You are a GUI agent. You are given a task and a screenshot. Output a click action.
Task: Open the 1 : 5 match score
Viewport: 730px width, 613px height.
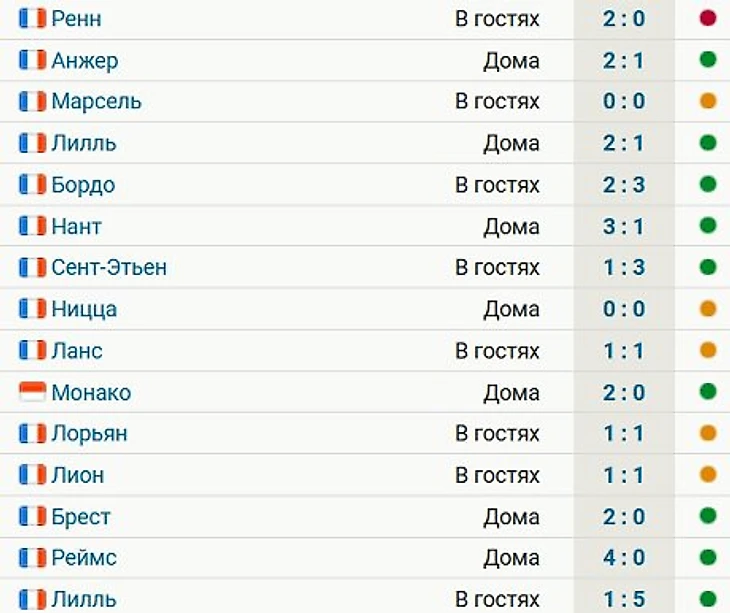click(x=624, y=599)
